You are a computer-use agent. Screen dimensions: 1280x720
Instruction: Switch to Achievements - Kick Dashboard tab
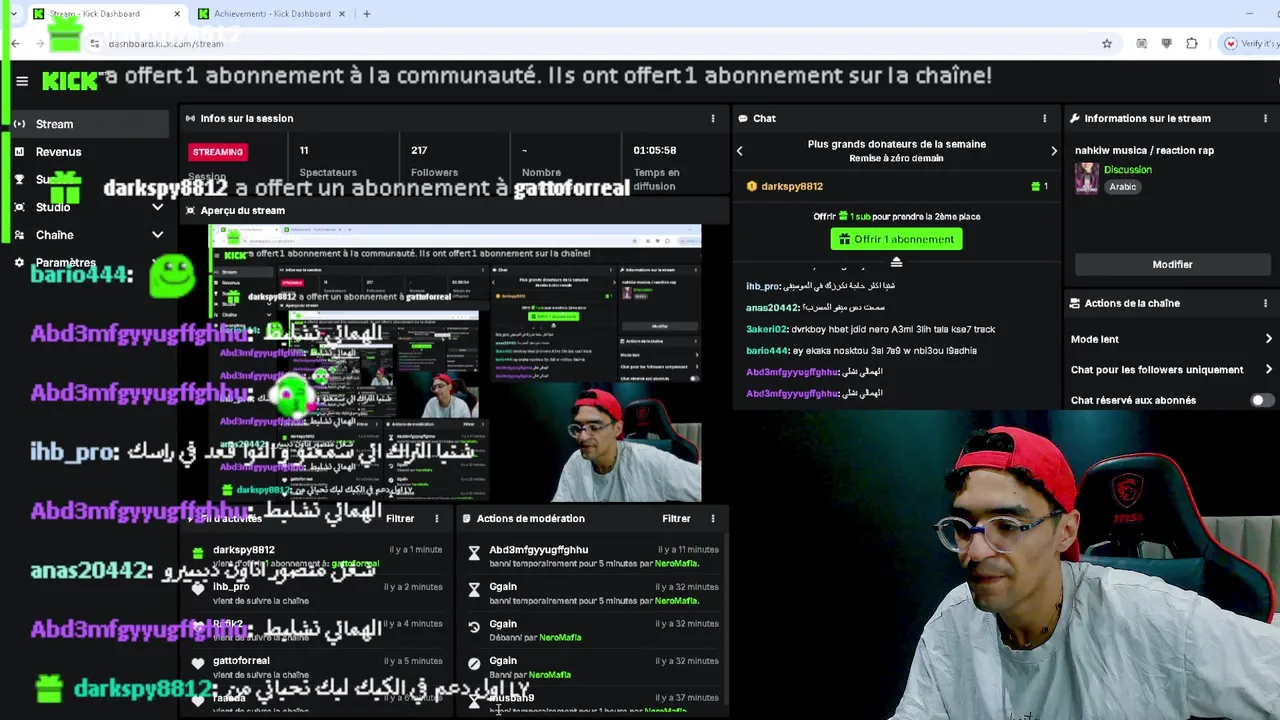tap(271, 14)
